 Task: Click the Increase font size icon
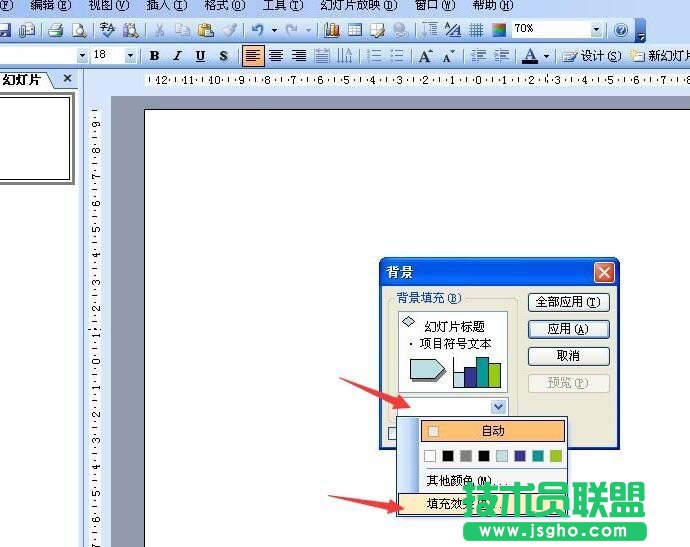425,56
